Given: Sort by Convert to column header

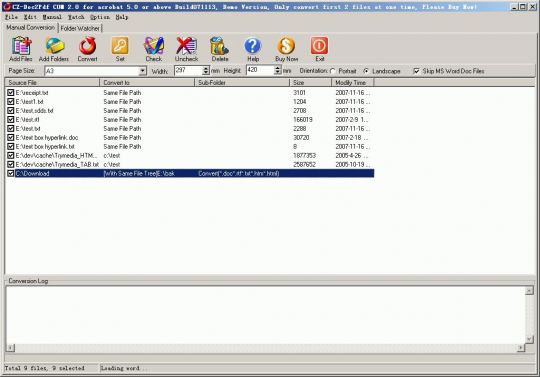Looking at the screenshot, I should (x=147, y=83).
